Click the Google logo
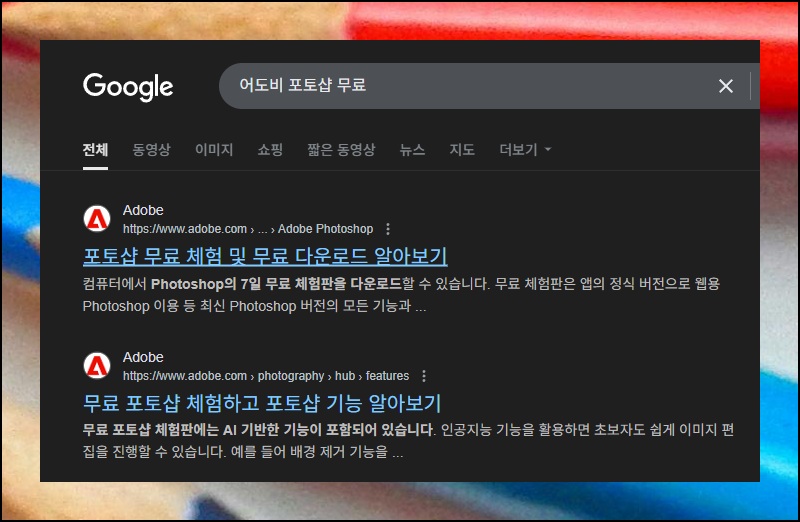 (128, 87)
